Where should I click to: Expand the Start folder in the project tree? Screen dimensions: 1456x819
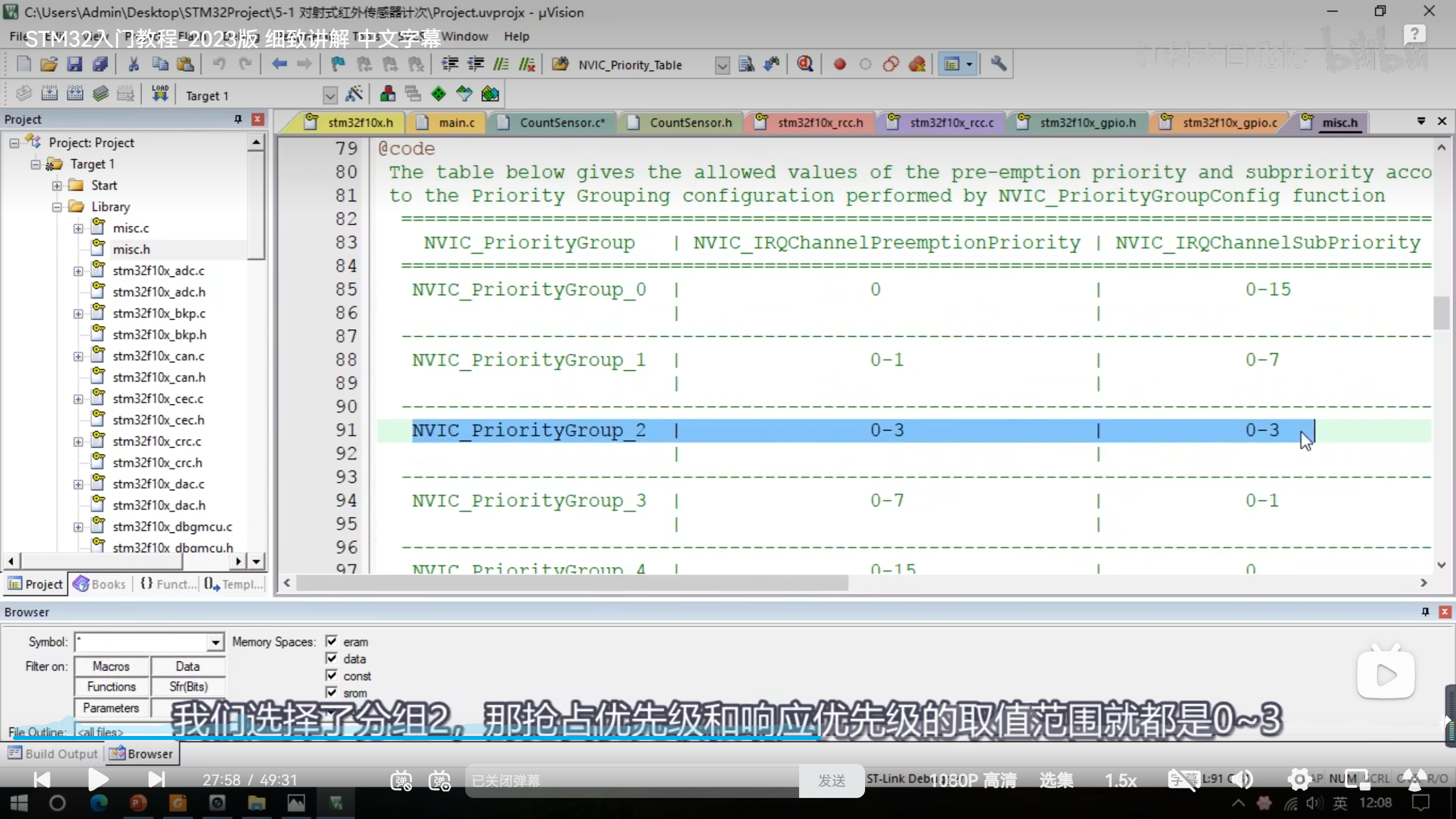click(57, 186)
